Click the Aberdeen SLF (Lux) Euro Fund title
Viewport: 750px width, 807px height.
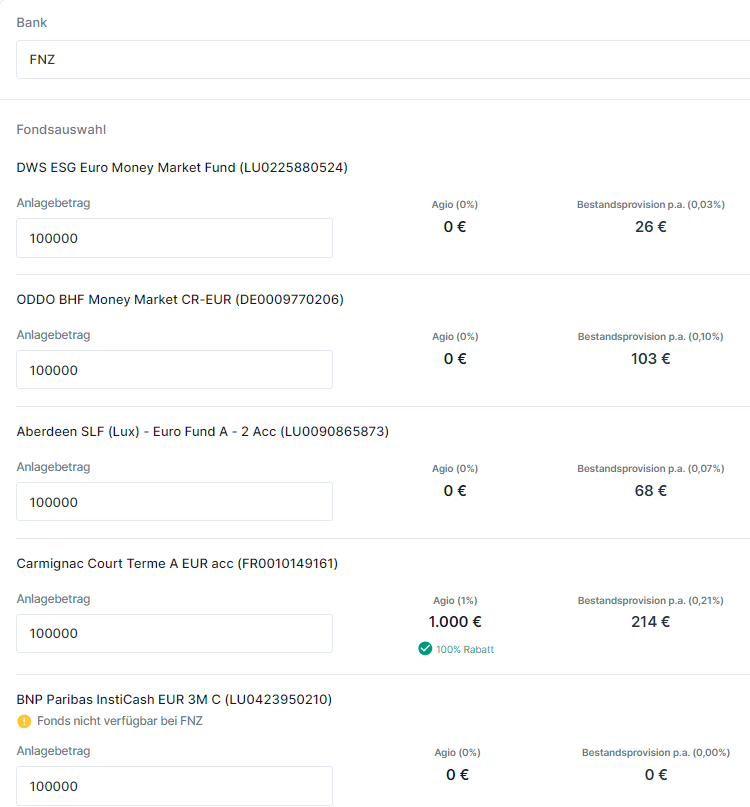(x=203, y=432)
